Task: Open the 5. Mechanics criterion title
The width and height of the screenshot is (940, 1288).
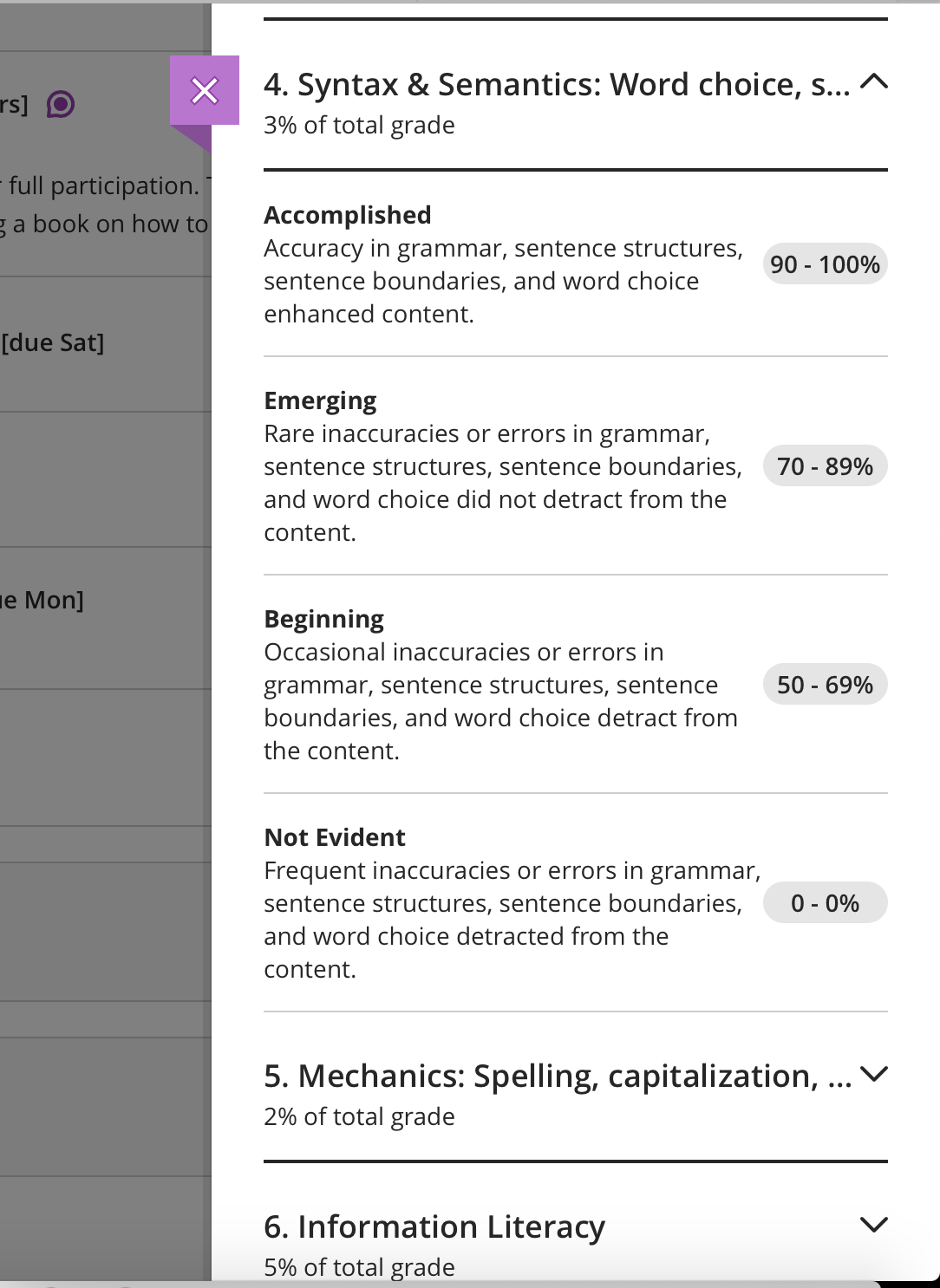Action: pyautogui.click(x=558, y=1076)
